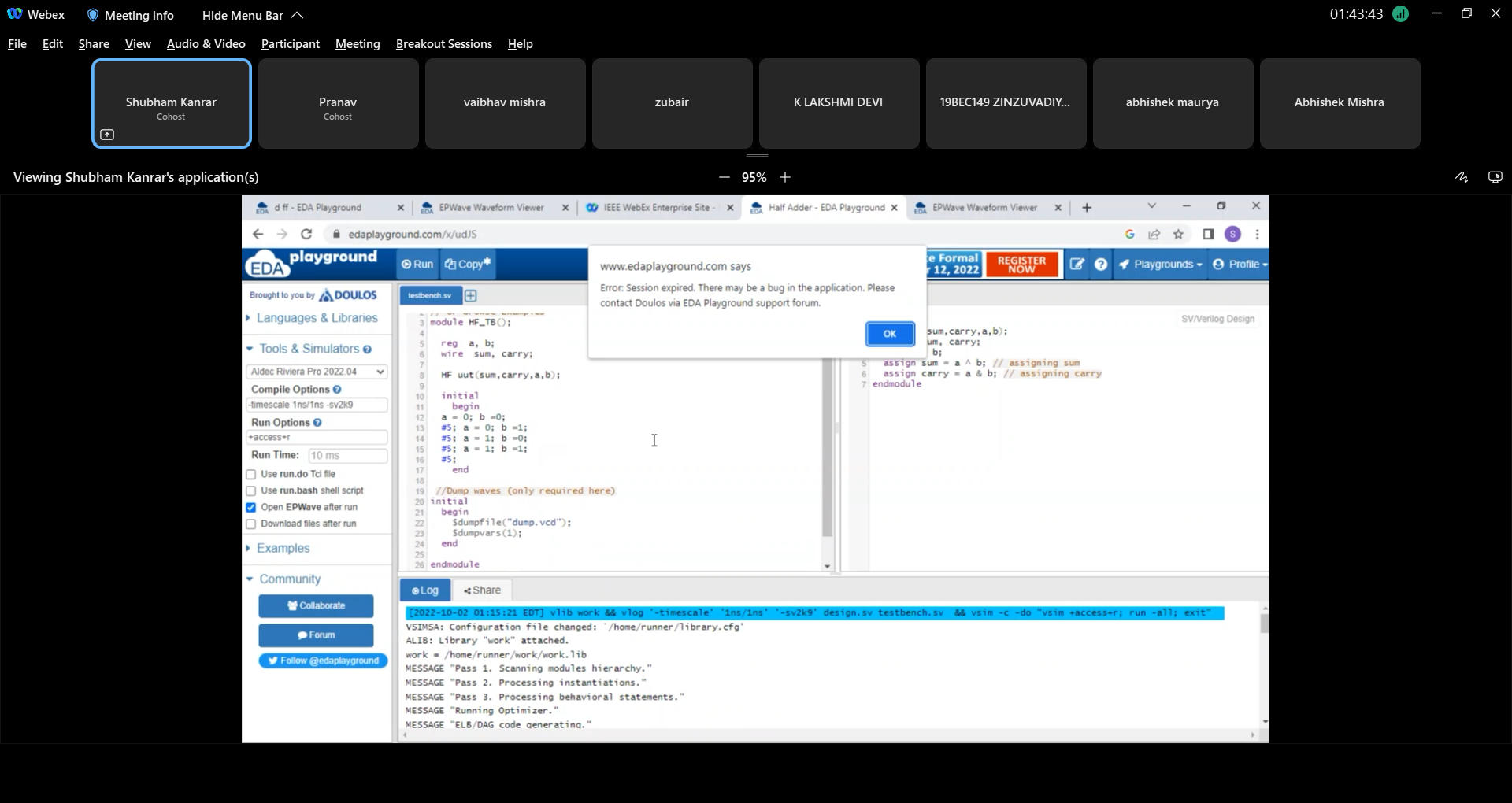Viewport: 1512px width, 803px height.
Task: Click the Webex logo icon
Action: pyautogui.click(x=14, y=14)
